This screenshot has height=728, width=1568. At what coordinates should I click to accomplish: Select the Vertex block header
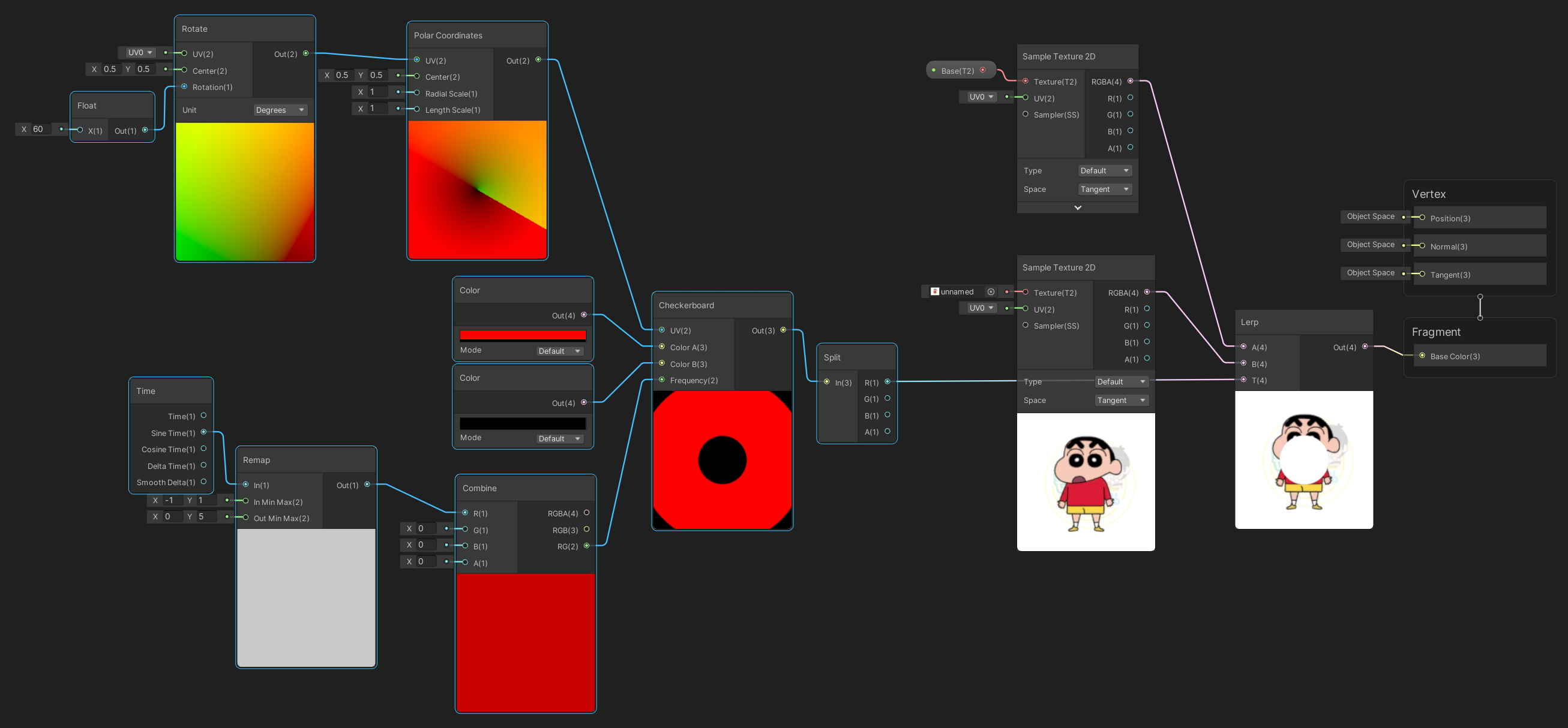point(1429,194)
